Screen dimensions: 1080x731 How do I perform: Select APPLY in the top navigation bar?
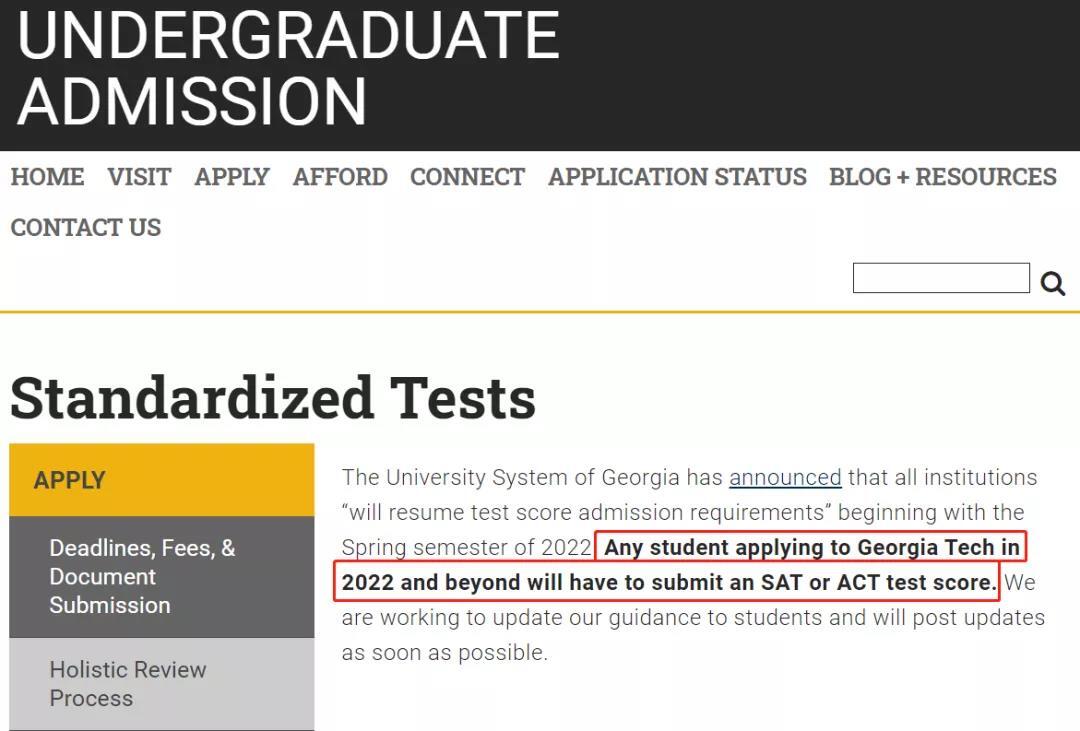[x=232, y=177]
